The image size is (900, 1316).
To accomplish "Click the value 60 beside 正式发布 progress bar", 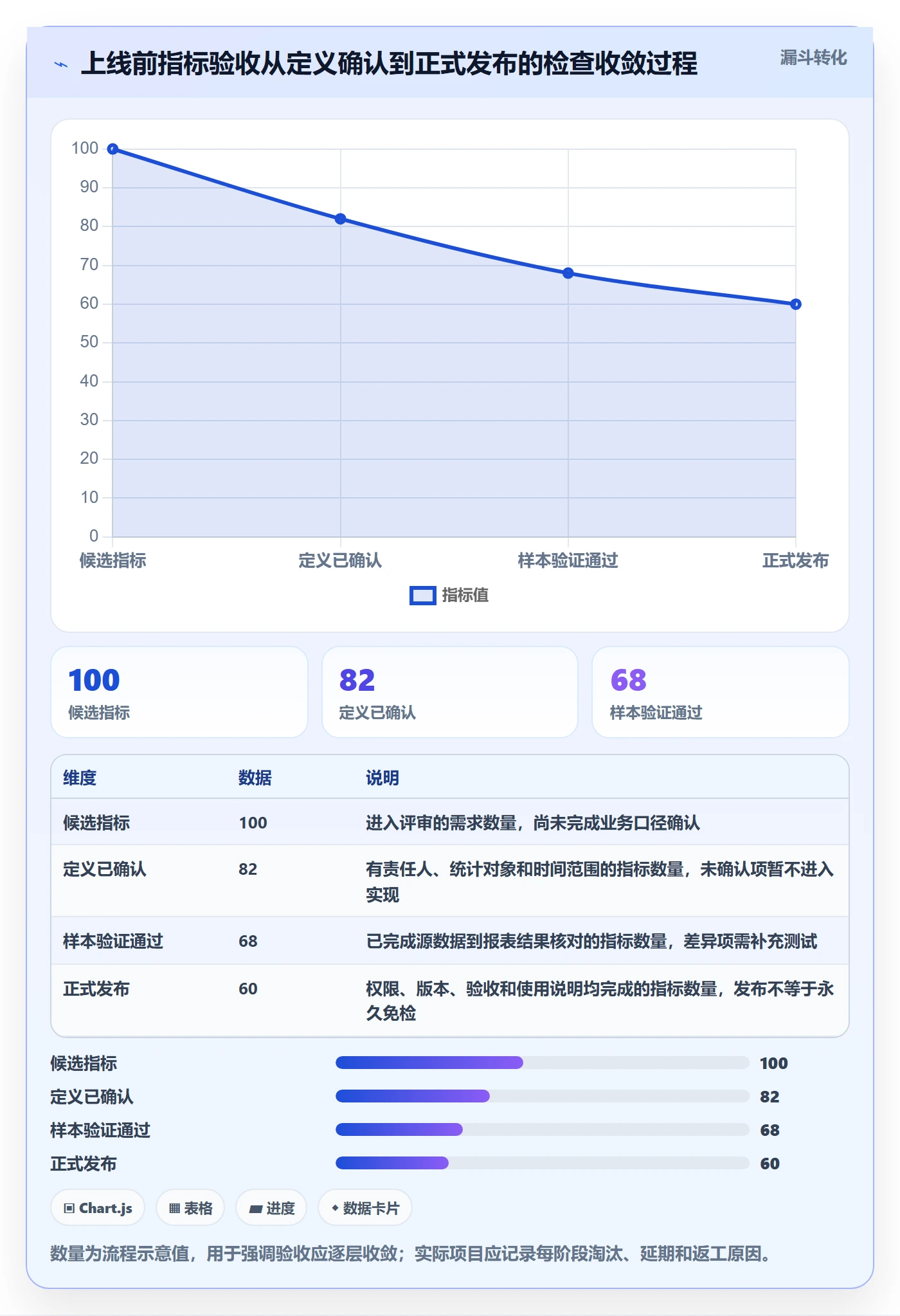I will pos(770,1164).
